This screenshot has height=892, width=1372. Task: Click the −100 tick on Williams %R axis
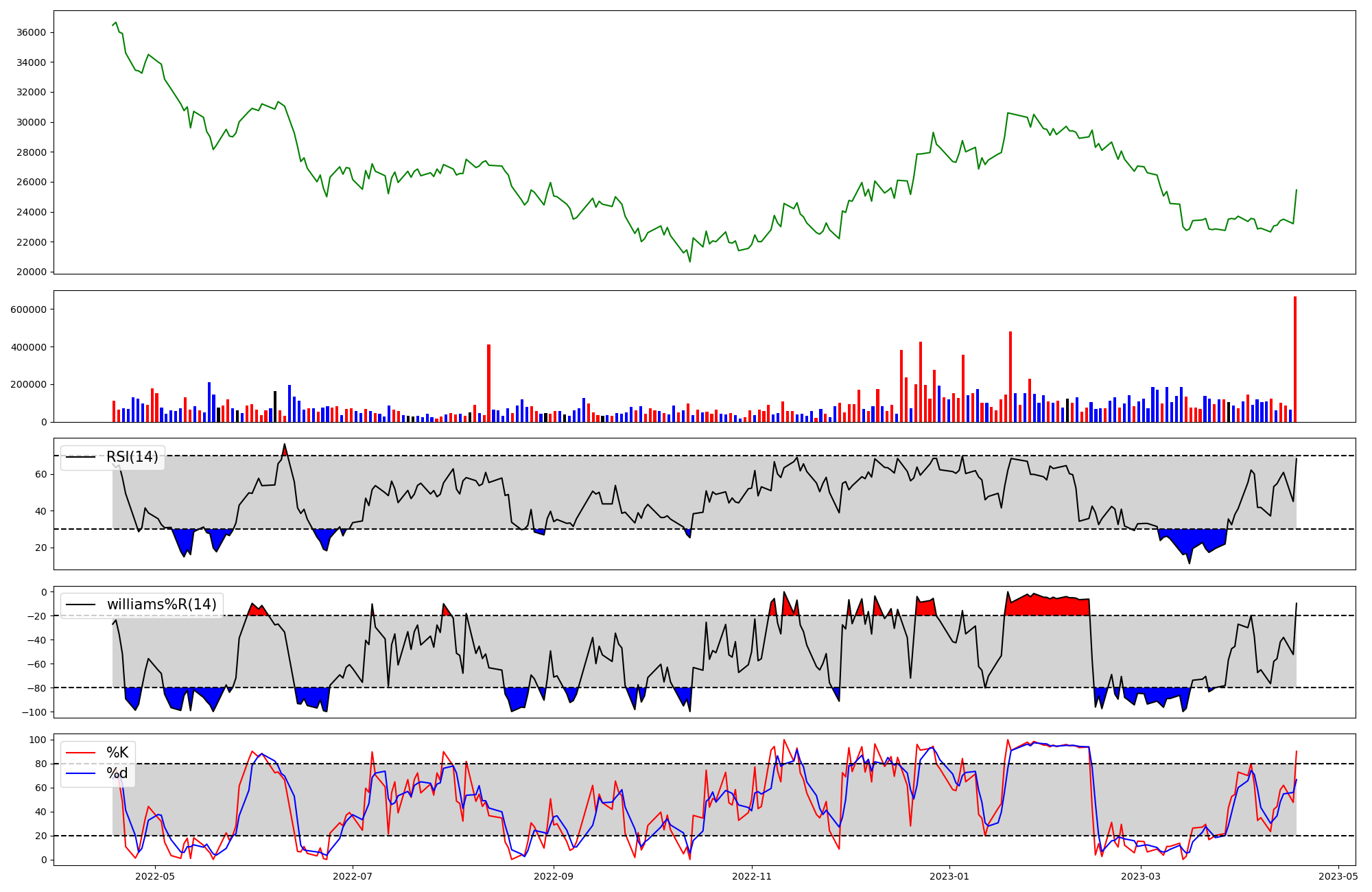(x=34, y=712)
